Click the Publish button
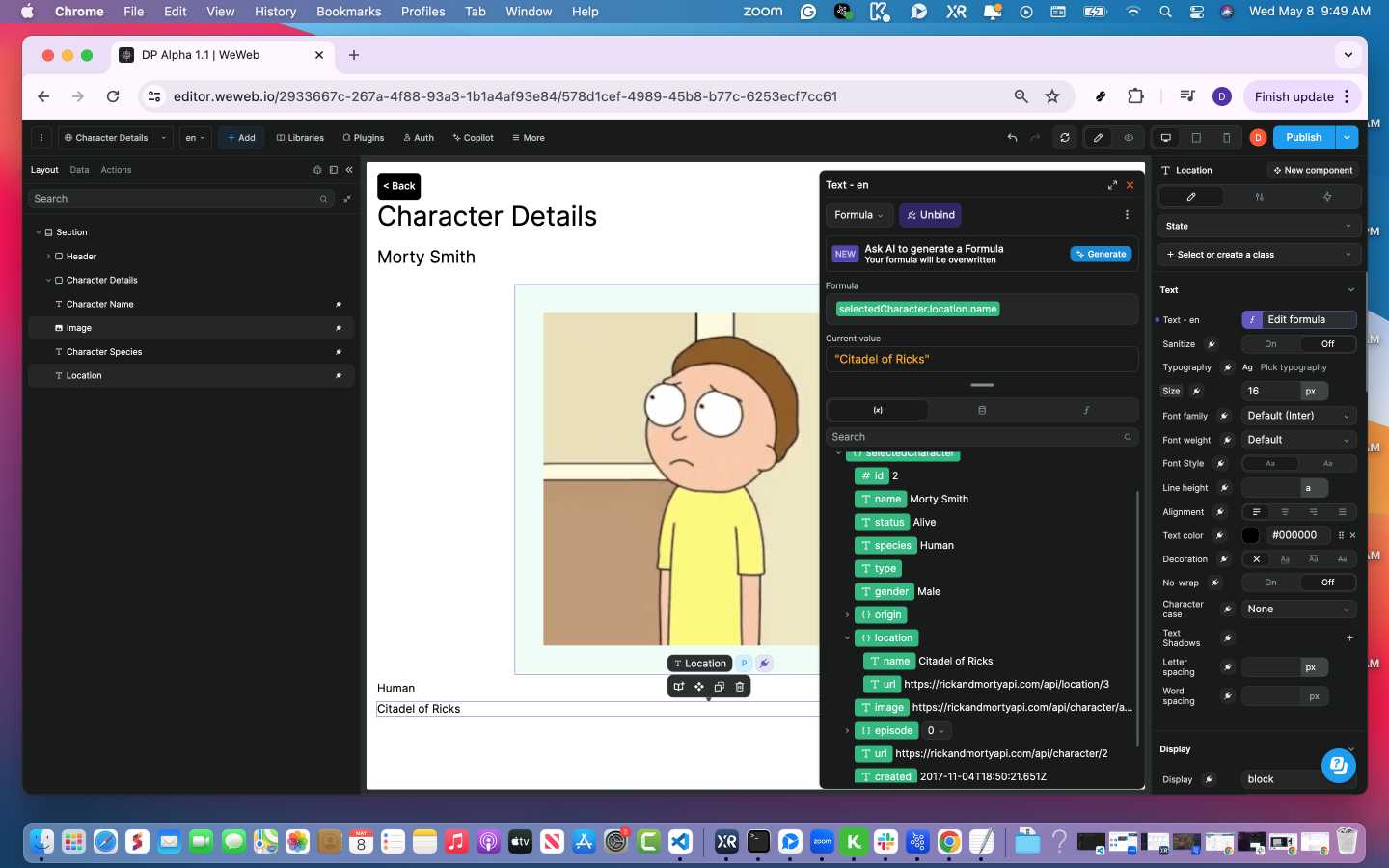 click(1304, 138)
